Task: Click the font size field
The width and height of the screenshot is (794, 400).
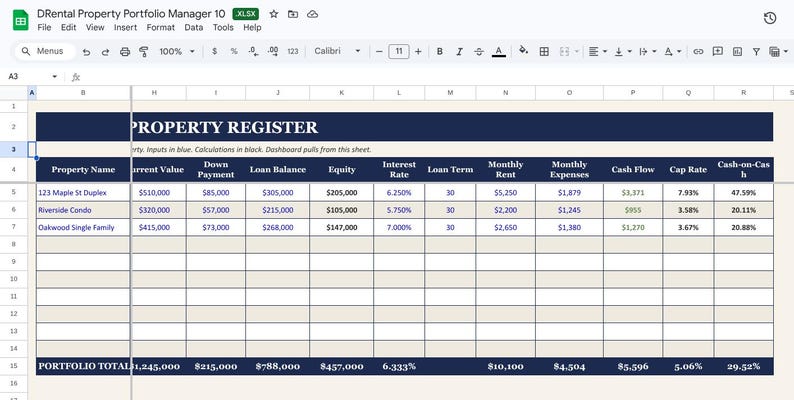Action: tap(399, 51)
